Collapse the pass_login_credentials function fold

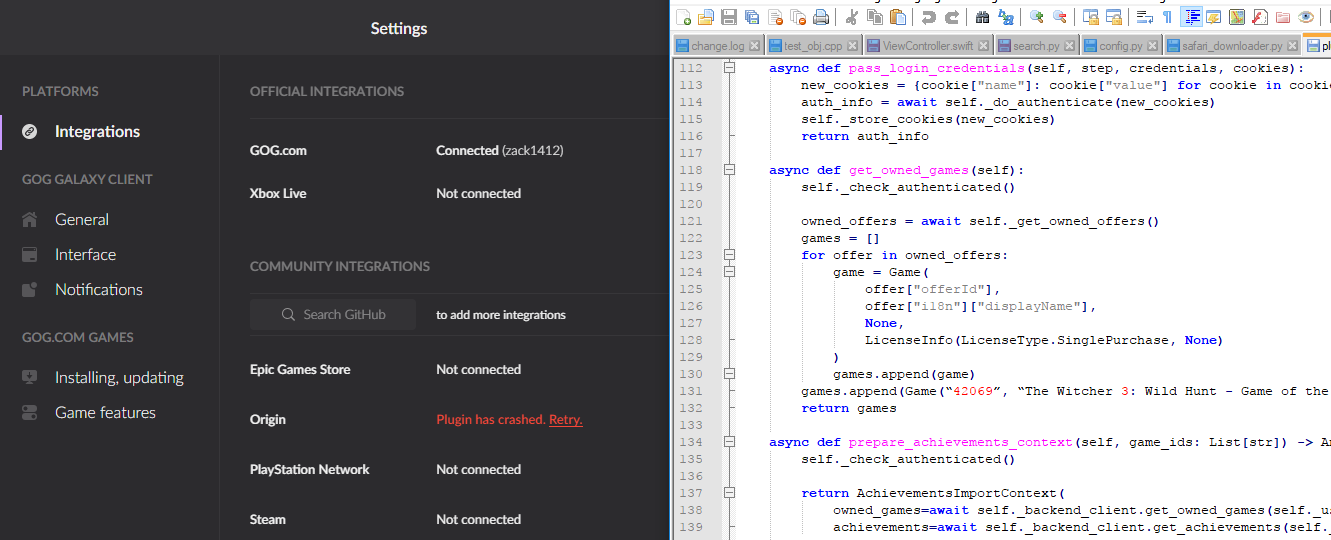pyautogui.click(x=729, y=68)
